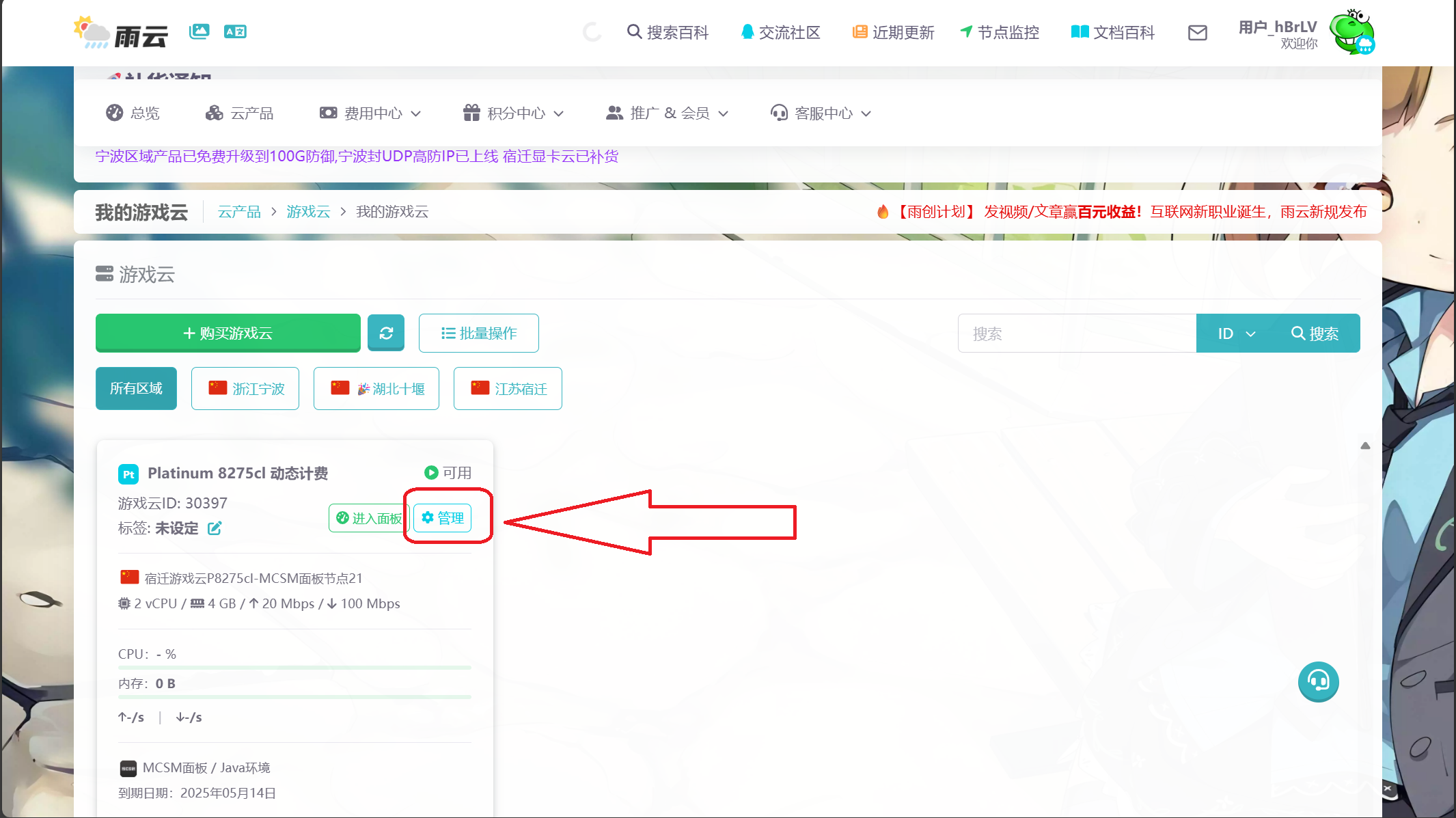
Task: Click the language translate icon in header
Action: point(235,31)
